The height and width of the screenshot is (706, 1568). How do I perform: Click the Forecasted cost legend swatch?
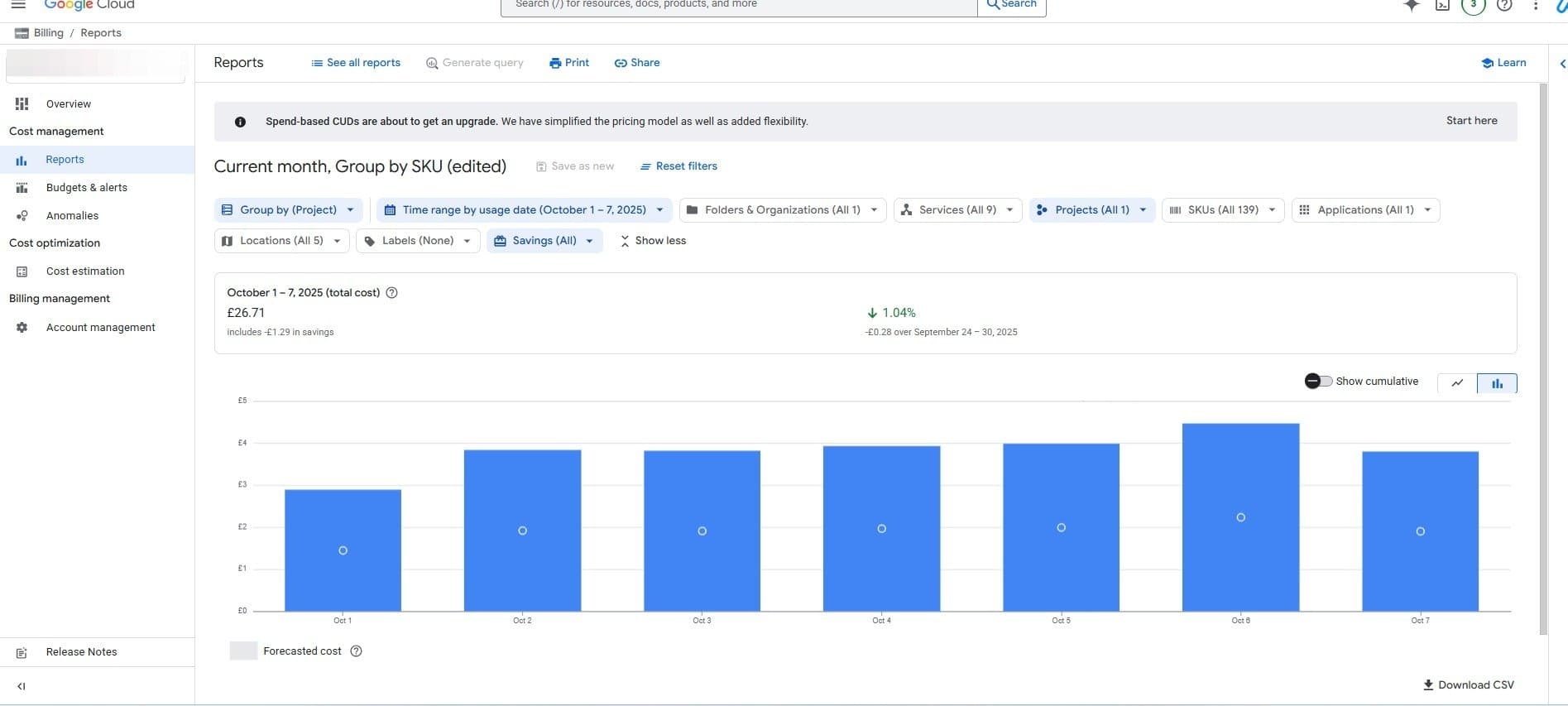tap(243, 651)
